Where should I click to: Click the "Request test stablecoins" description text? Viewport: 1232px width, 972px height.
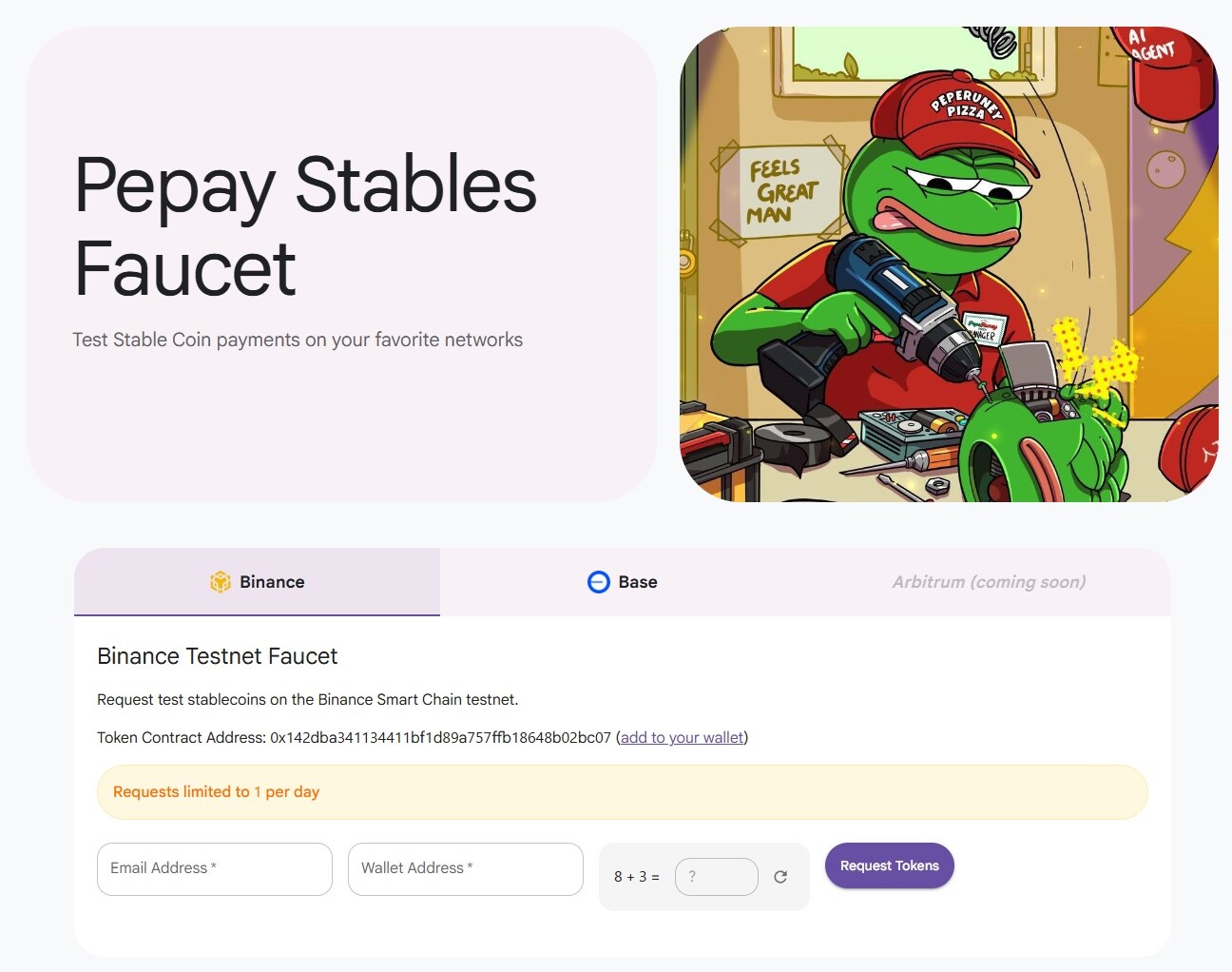point(308,700)
